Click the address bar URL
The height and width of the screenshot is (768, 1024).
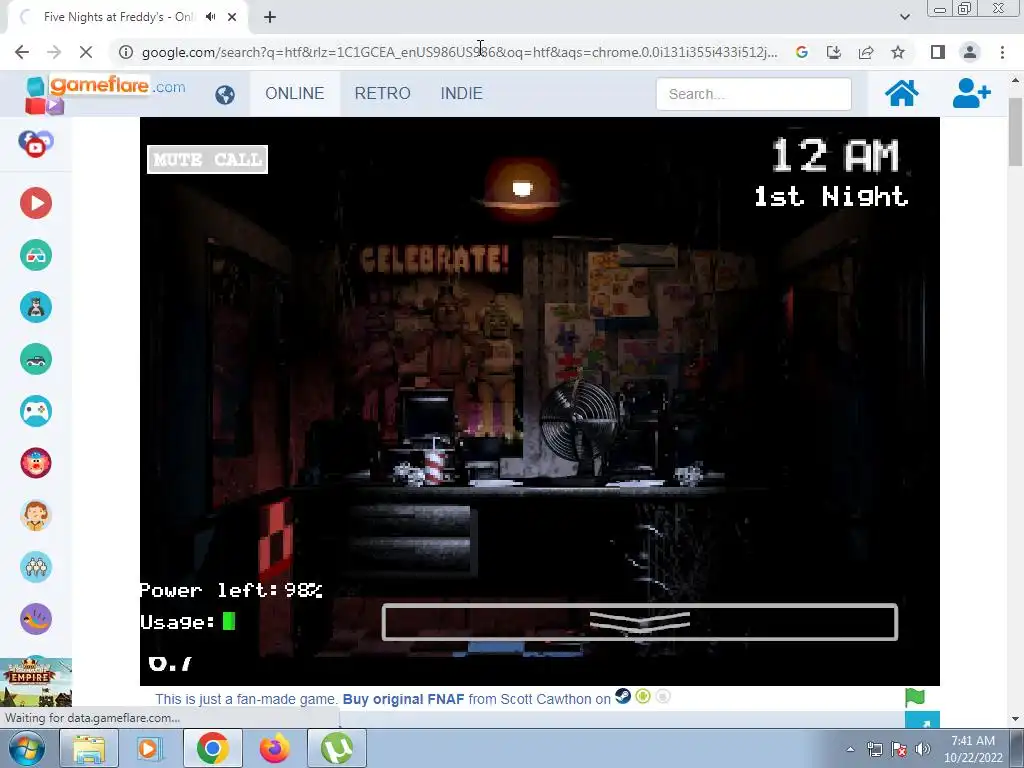[x=459, y=52]
